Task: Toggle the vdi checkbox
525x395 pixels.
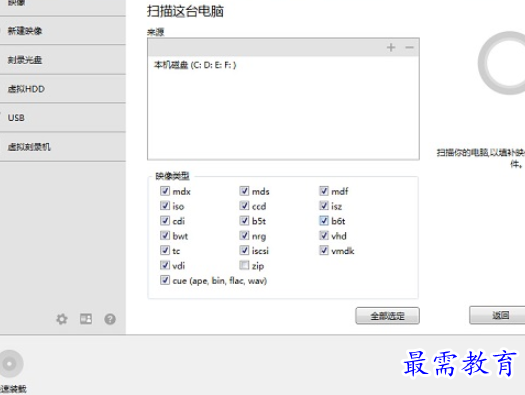Action: [x=165, y=265]
